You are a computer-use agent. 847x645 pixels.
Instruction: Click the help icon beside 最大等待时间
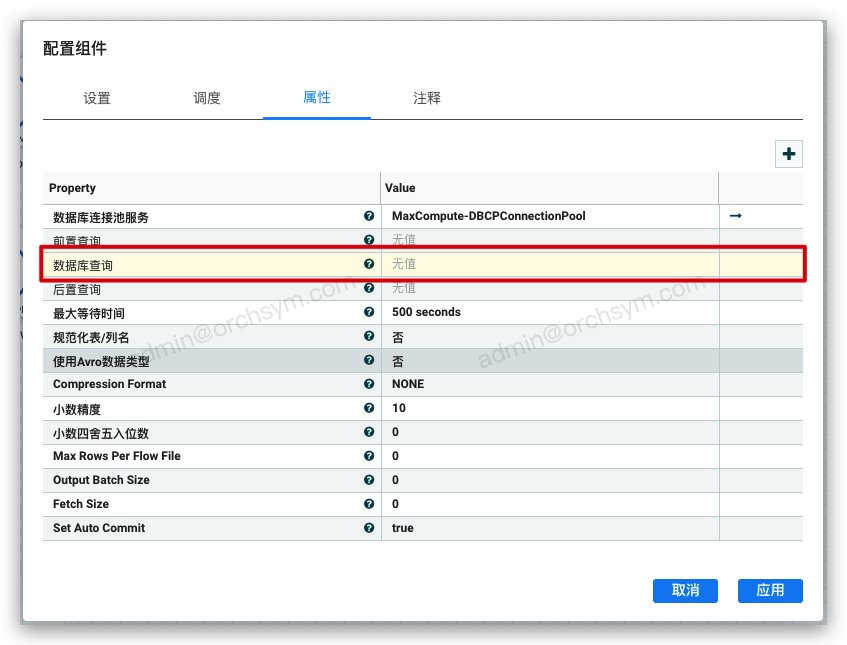[369, 312]
